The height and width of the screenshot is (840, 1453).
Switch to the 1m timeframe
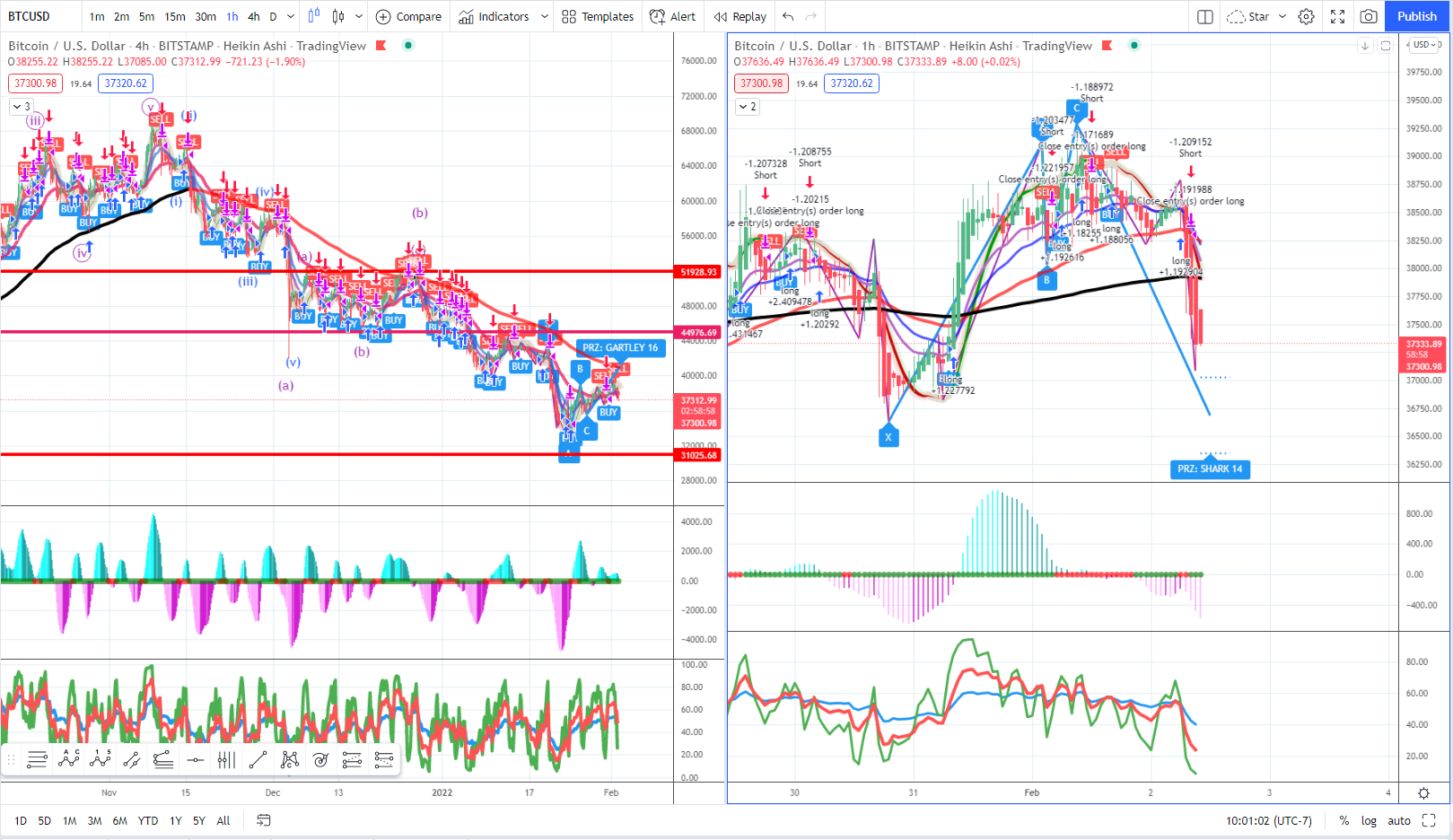[x=97, y=16]
